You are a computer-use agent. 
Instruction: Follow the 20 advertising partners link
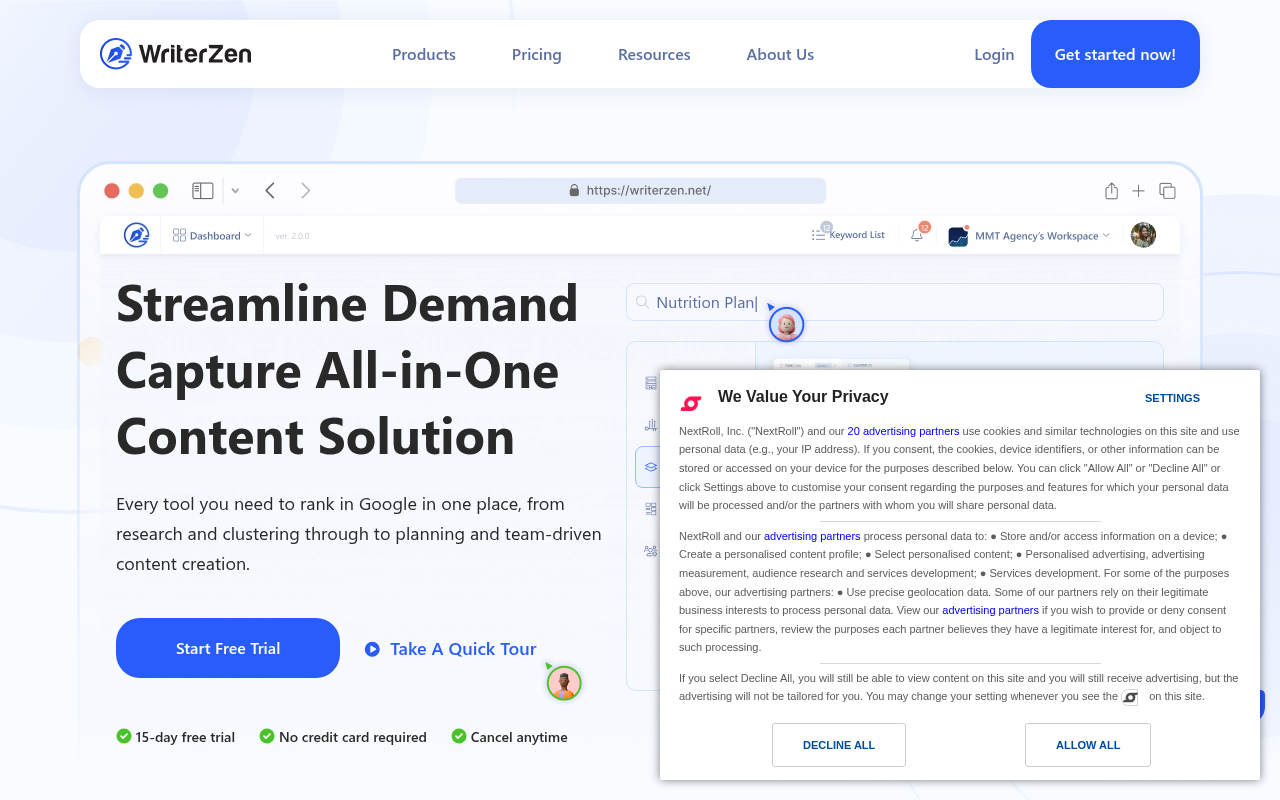click(x=903, y=431)
